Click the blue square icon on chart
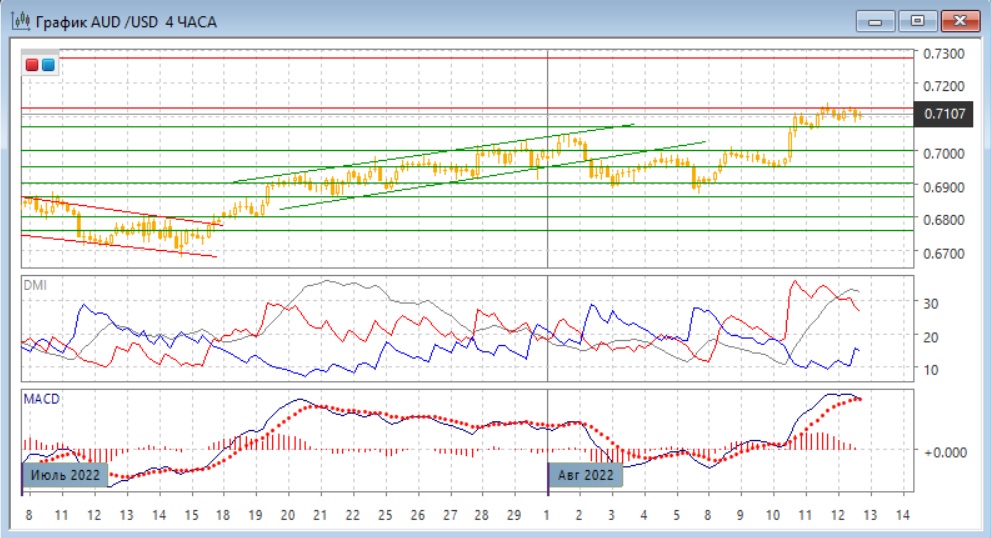Image resolution: width=991 pixels, height=538 pixels. click(48, 65)
